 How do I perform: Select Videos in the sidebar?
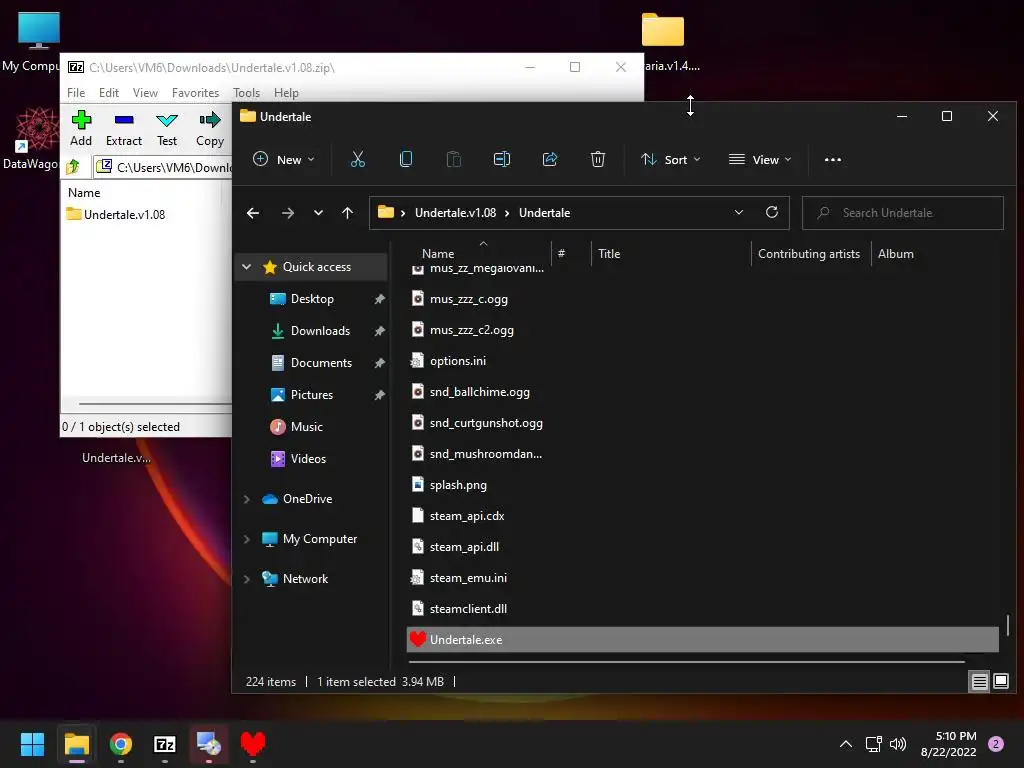pyautogui.click(x=308, y=458)
